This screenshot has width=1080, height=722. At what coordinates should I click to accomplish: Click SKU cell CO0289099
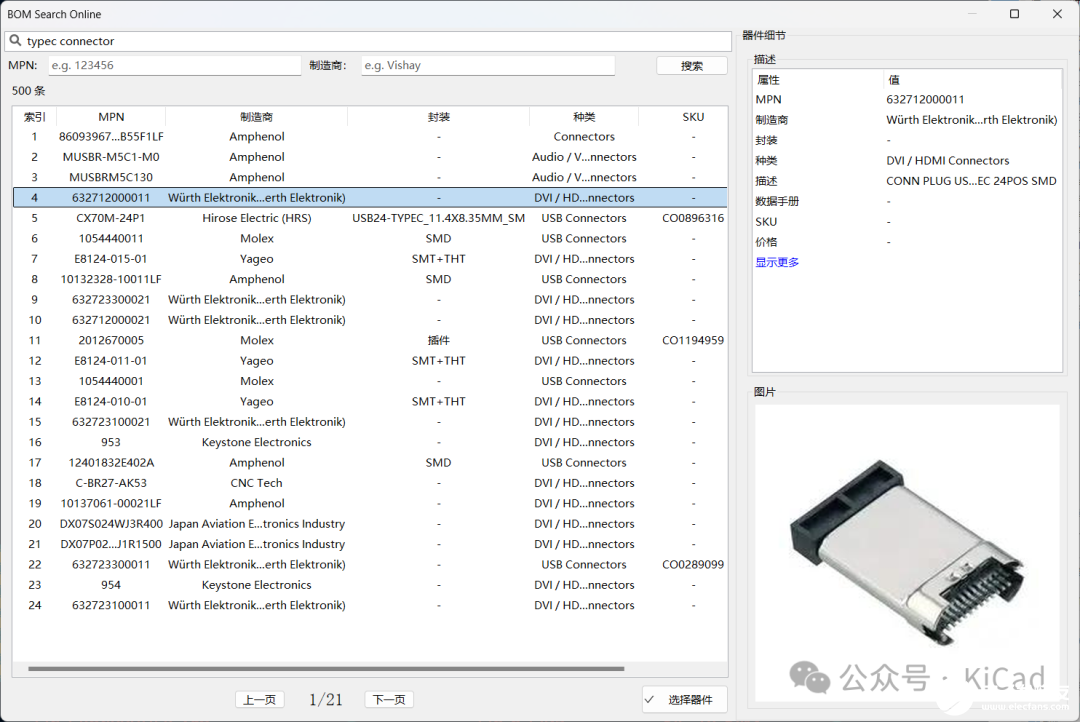click(693, 564)
